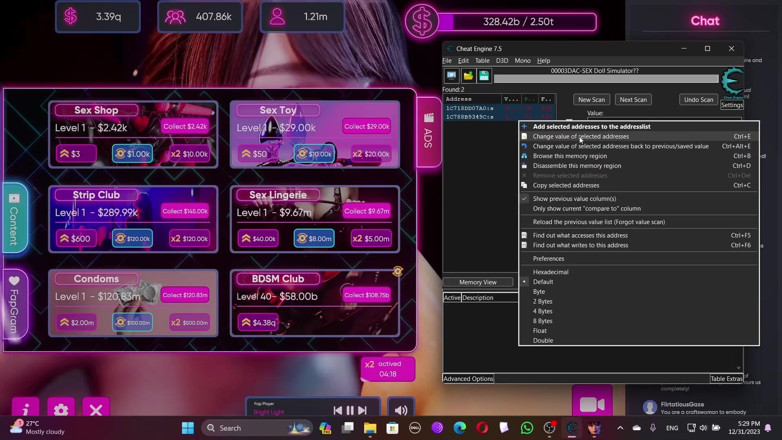
Task: Click the single person icon showing 1.21m
Action: [x=277, y=16]
